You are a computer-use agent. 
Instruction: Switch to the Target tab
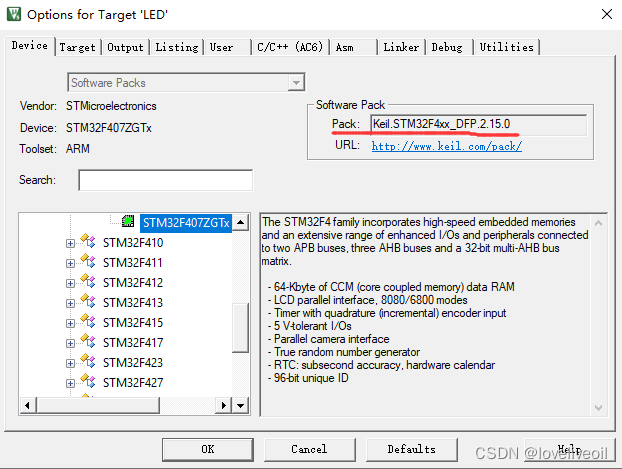coord(77,47)
